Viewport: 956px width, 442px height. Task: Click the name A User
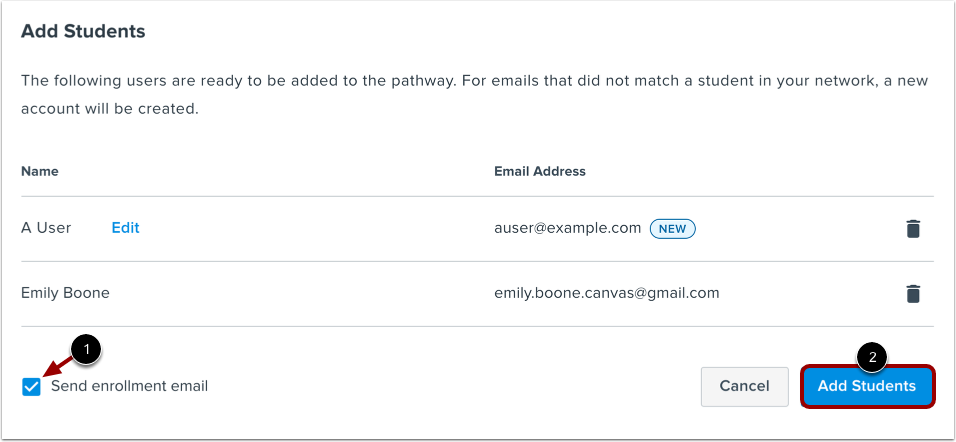point(46,228)
